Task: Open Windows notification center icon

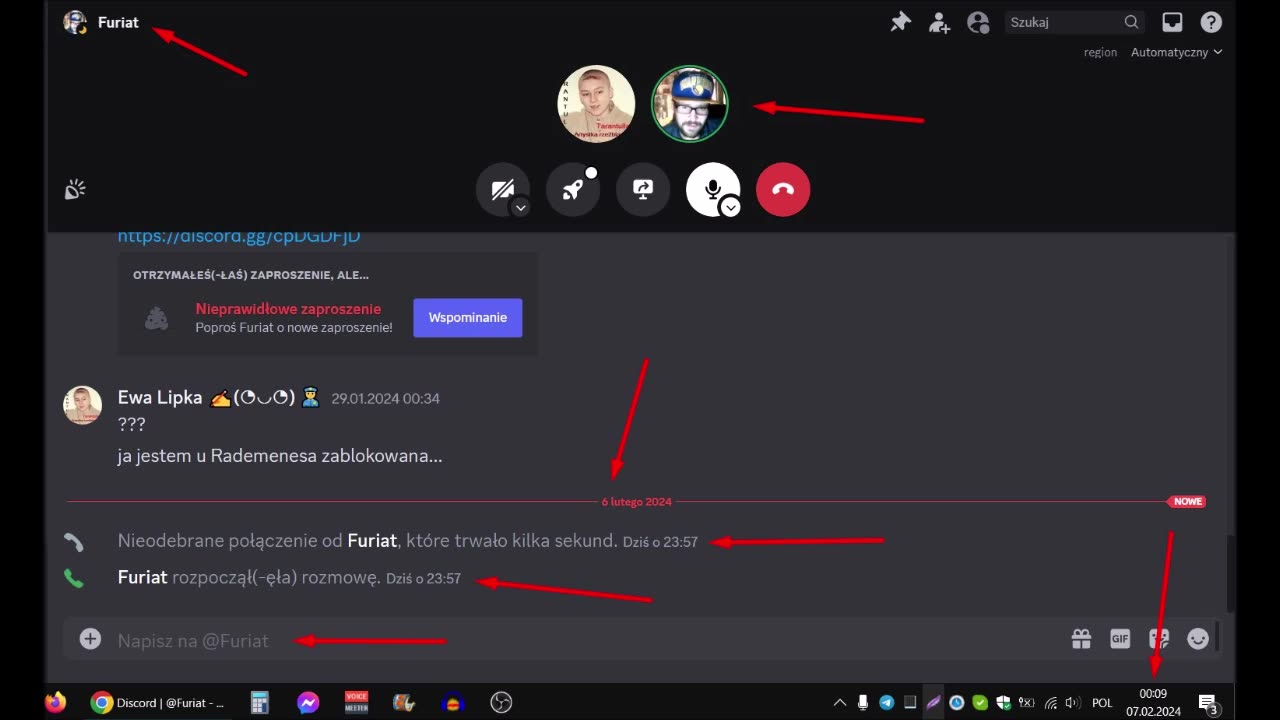Action: (1207, 704)
